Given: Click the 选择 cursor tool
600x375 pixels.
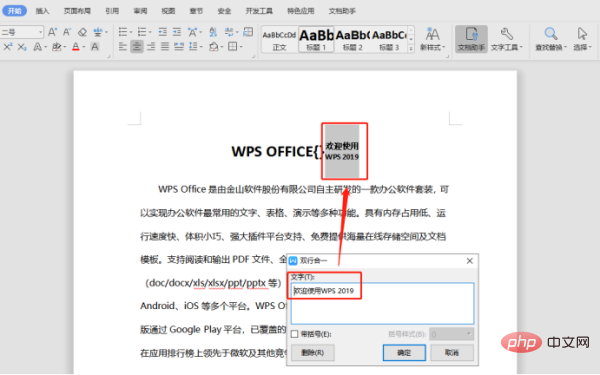Looking at the screenshot, I should click(x=582, y=39).
